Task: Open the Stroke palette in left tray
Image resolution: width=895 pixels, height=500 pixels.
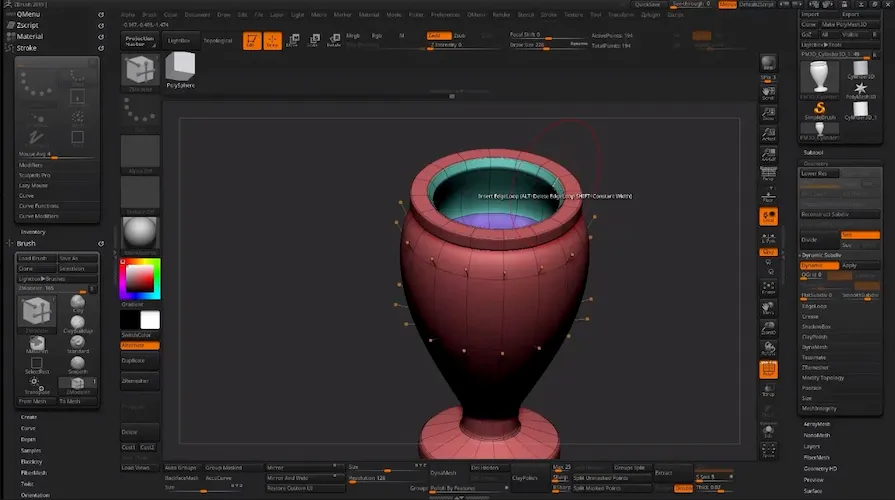Action: pyautogui.click(x=28, y=47)
